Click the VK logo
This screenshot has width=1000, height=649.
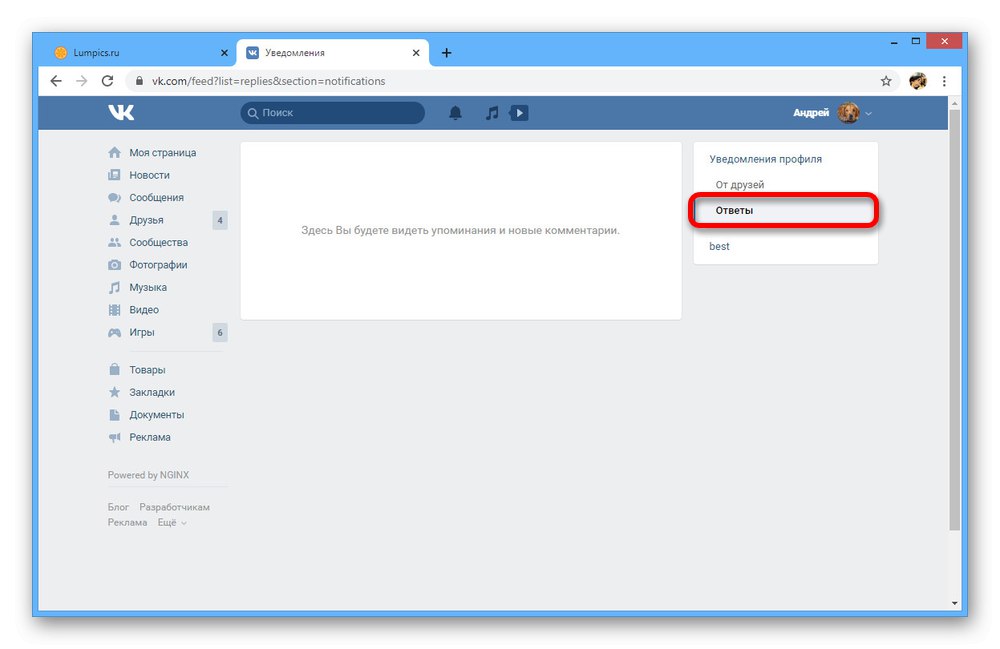tap(121, 113)
